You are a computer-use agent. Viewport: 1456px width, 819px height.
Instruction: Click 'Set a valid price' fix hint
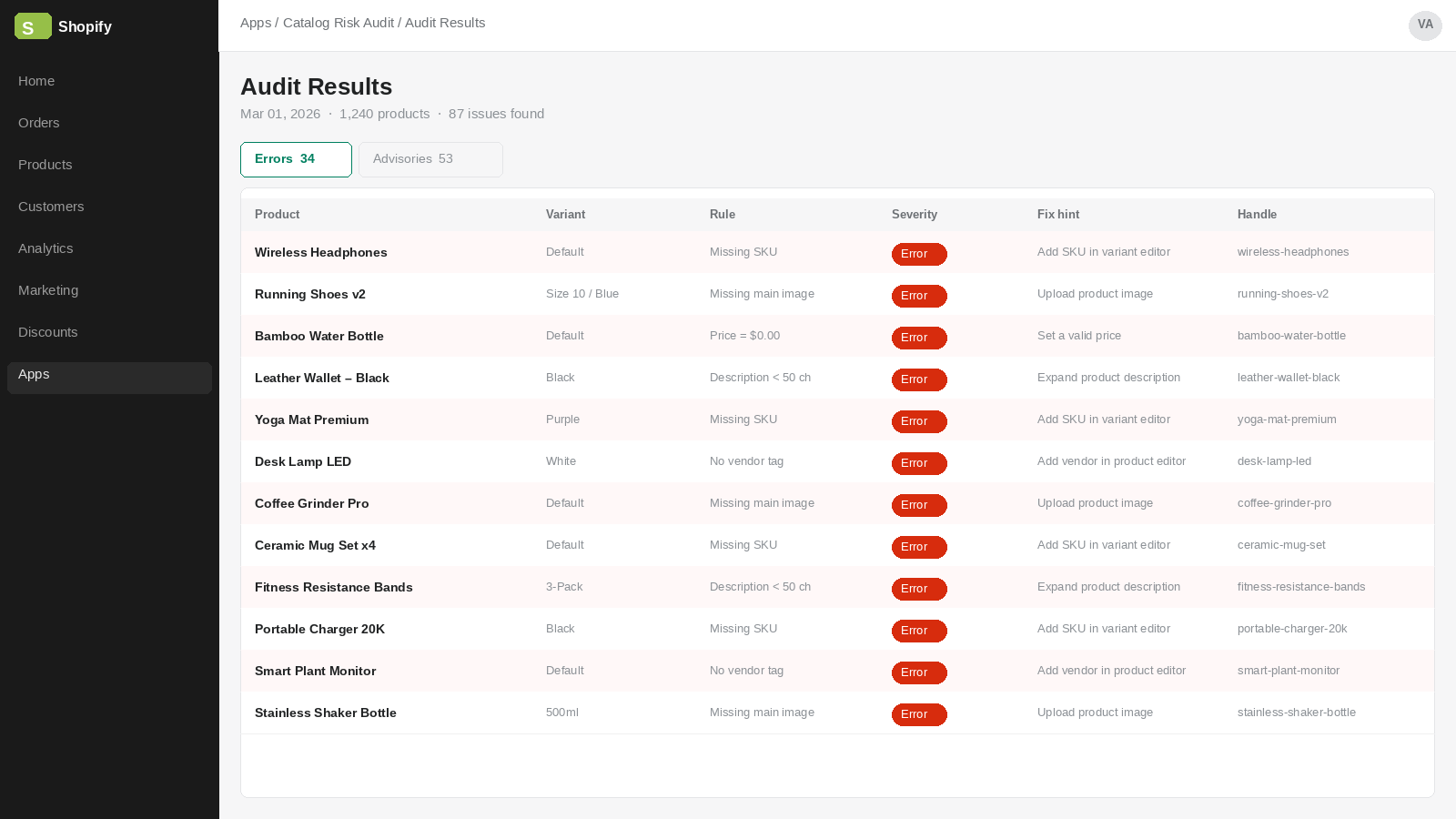point(1079,336)
